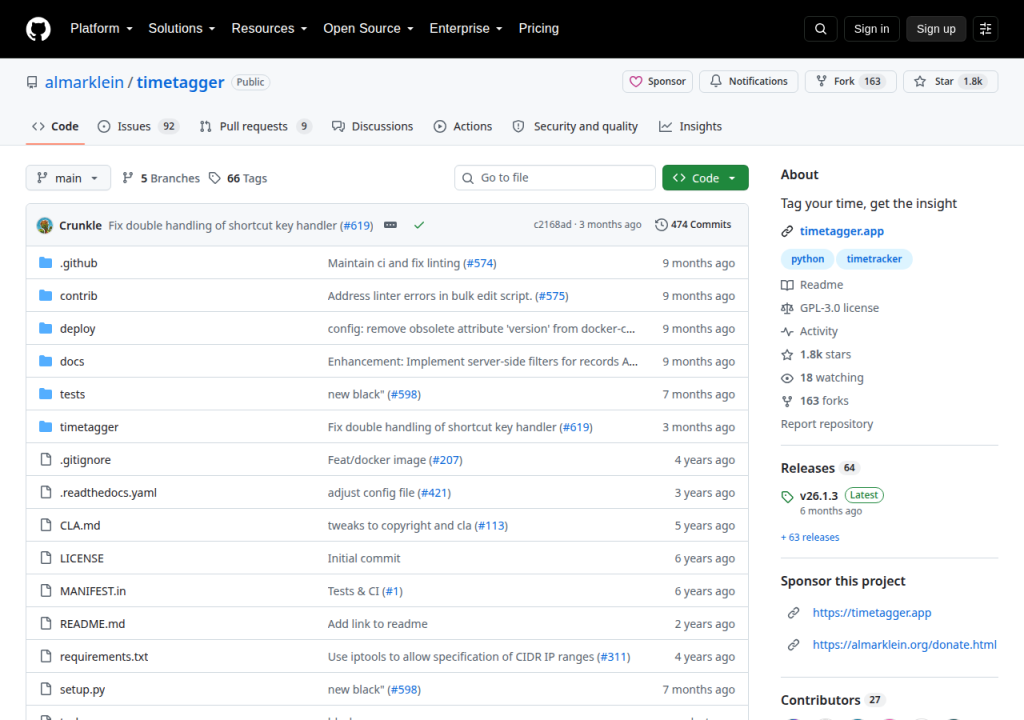Open the 18 watching list
The width and height of the screenshot is (1024, 720).
click(x=822, y=378)
